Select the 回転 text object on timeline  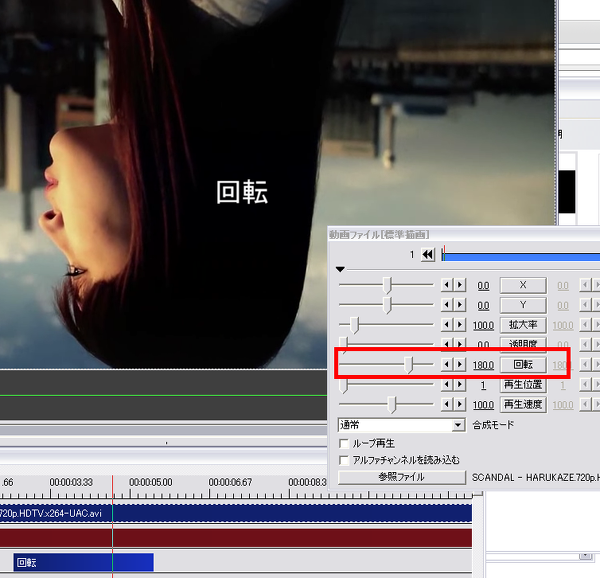coord(80,562)
